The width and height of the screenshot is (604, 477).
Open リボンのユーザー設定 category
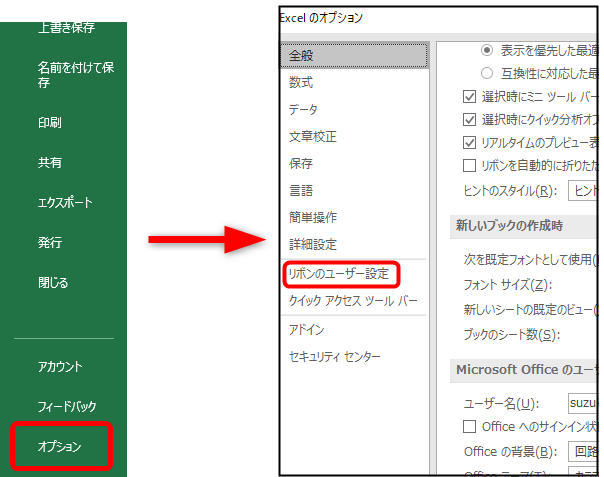pyautogui.click(x=338, y=273)
